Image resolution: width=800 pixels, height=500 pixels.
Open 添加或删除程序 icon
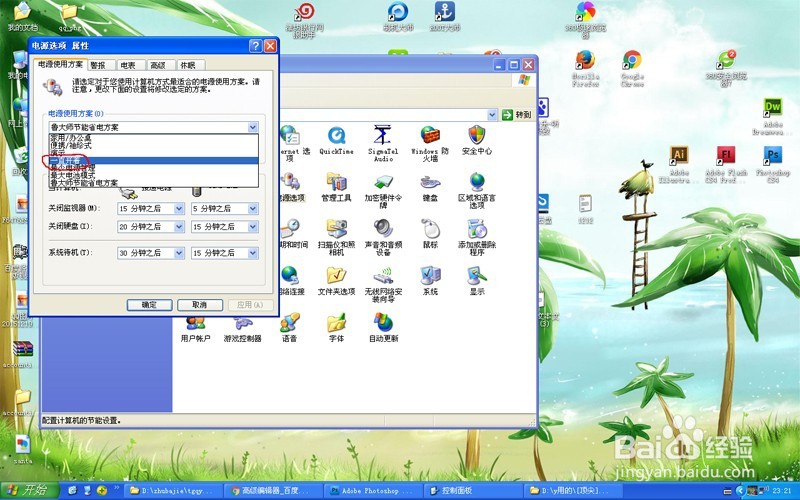(x=477, y=237)
